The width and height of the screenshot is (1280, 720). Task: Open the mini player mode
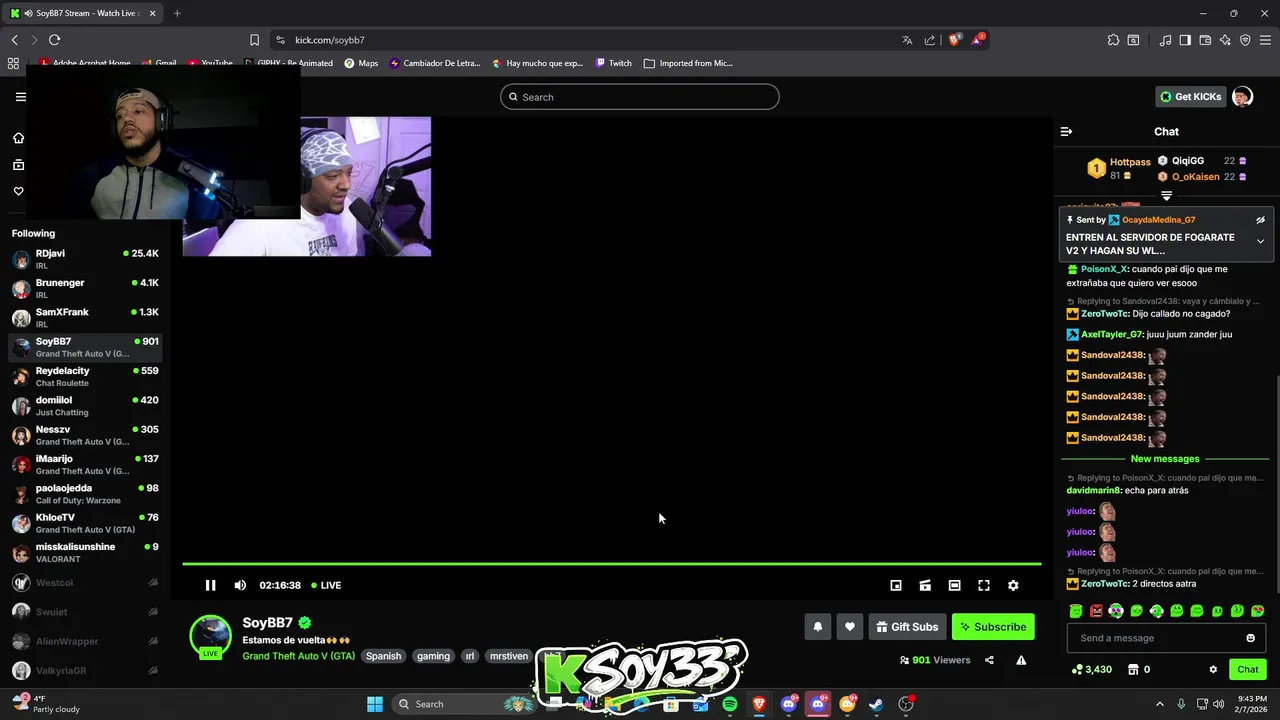pos(896,585)
